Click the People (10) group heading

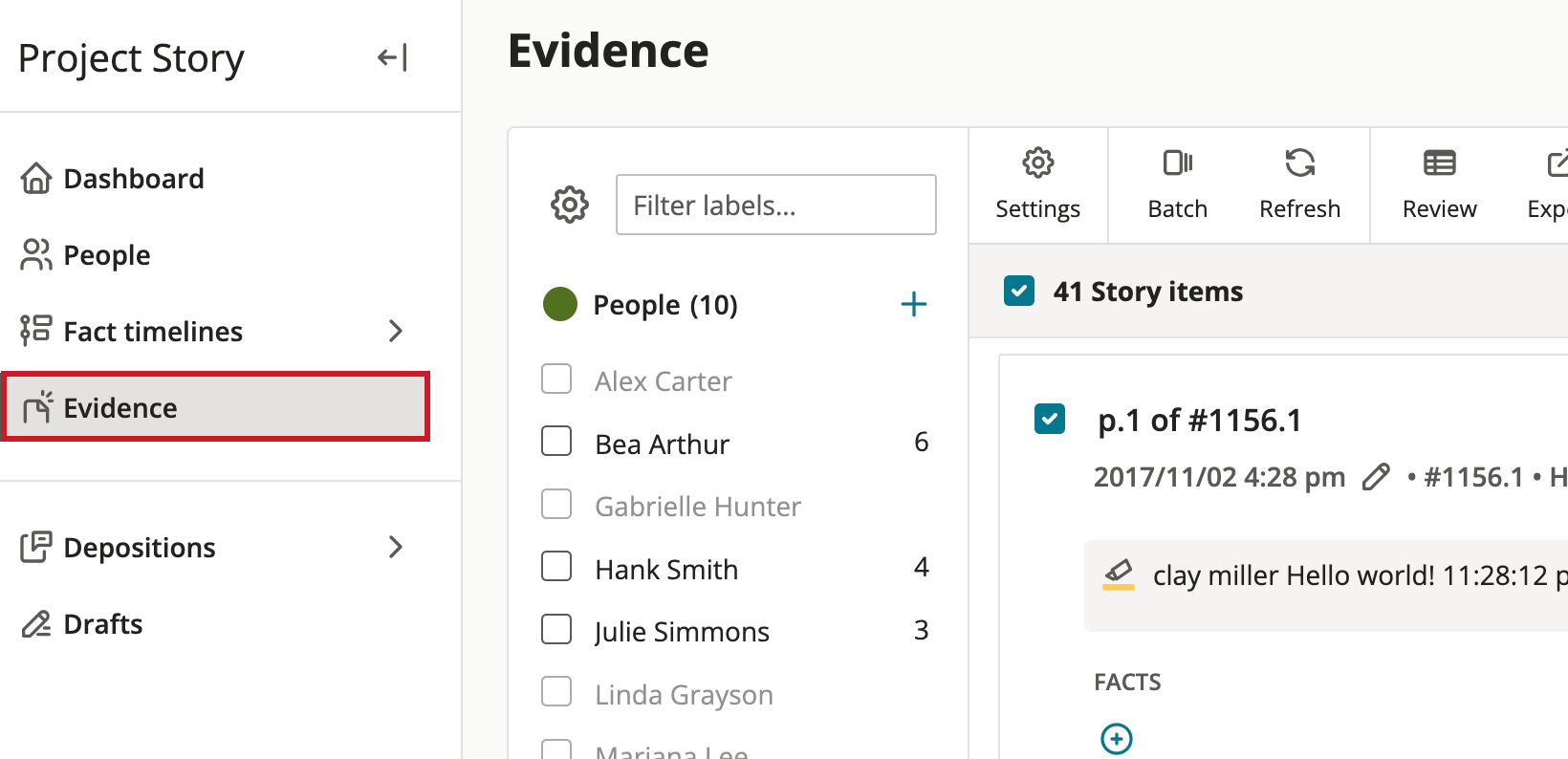[x=665, y=305]
